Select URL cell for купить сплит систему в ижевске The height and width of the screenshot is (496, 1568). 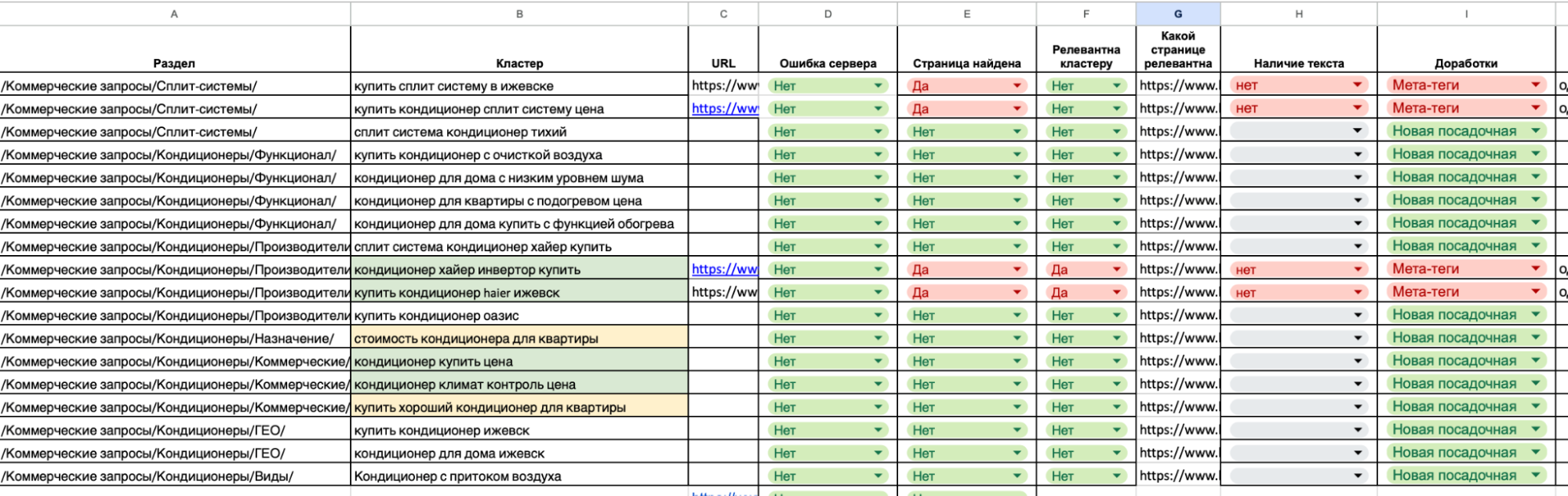[723, 86]
